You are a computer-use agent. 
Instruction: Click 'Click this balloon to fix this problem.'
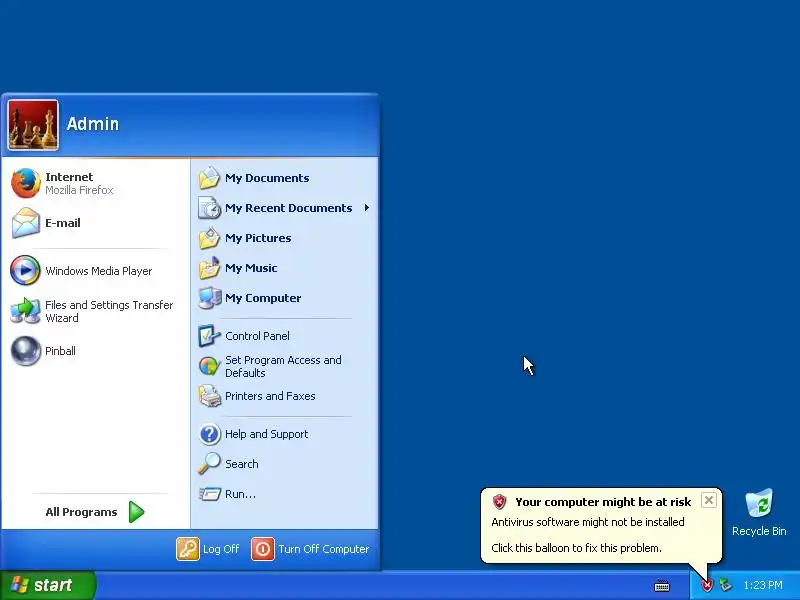tap(576, 548)
